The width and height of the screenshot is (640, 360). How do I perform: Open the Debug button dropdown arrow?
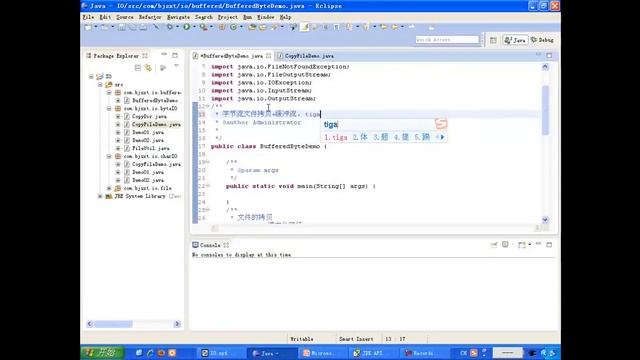click(x=177, y=27)
